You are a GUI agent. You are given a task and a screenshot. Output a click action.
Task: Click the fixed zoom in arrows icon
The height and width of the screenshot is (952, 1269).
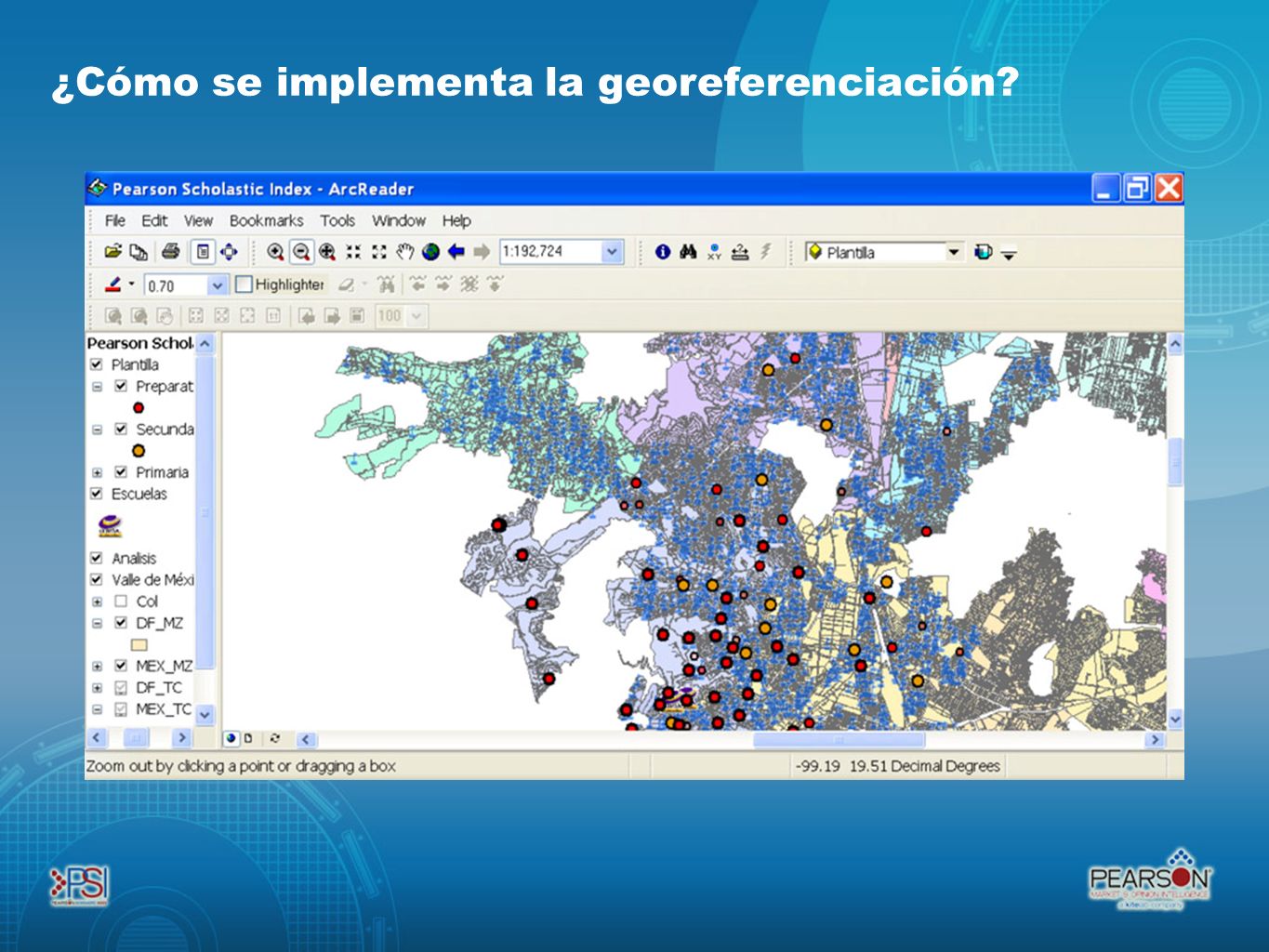(x=353, y=251)
